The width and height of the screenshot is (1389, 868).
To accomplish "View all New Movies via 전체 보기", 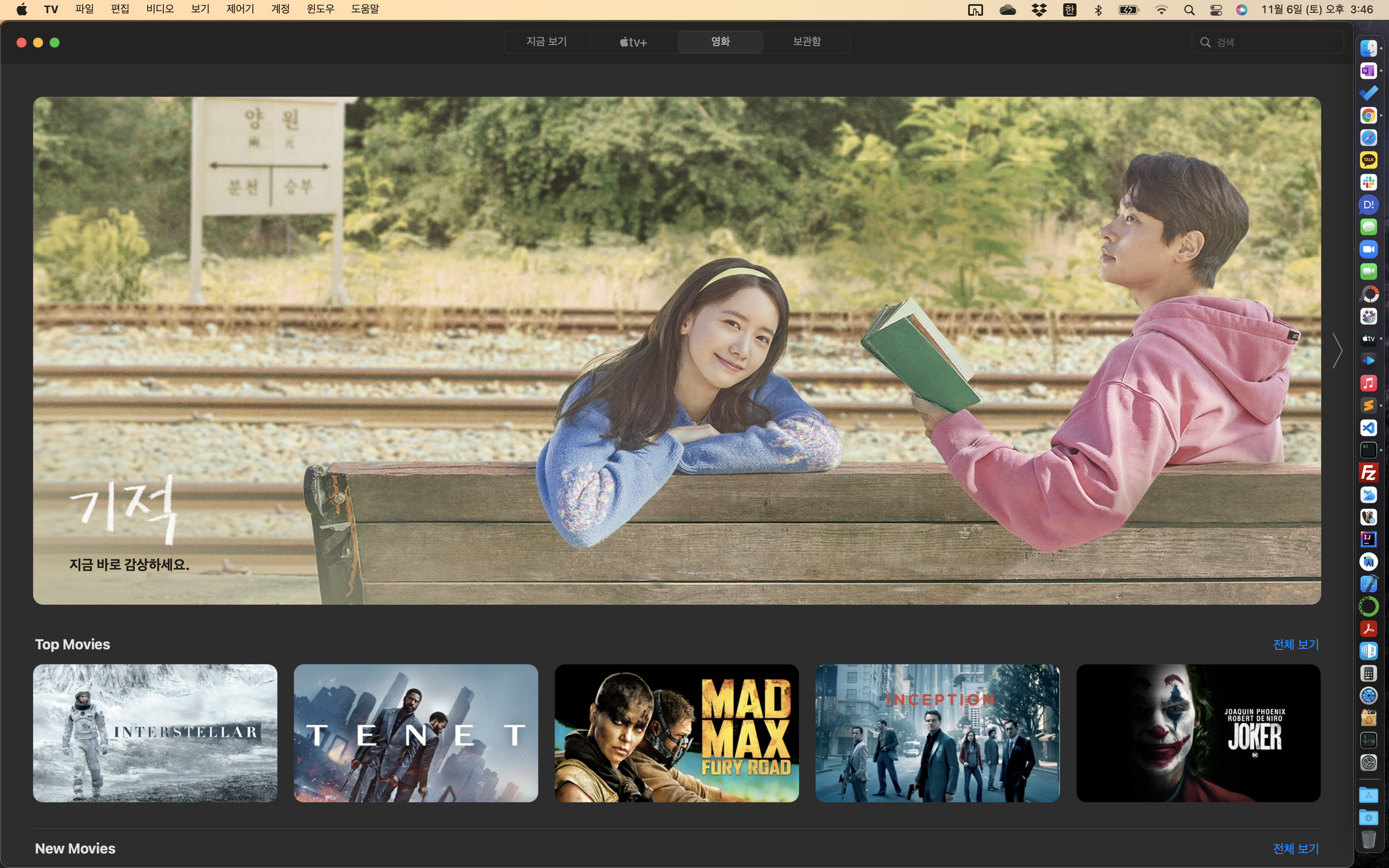I will [1296, 849].
